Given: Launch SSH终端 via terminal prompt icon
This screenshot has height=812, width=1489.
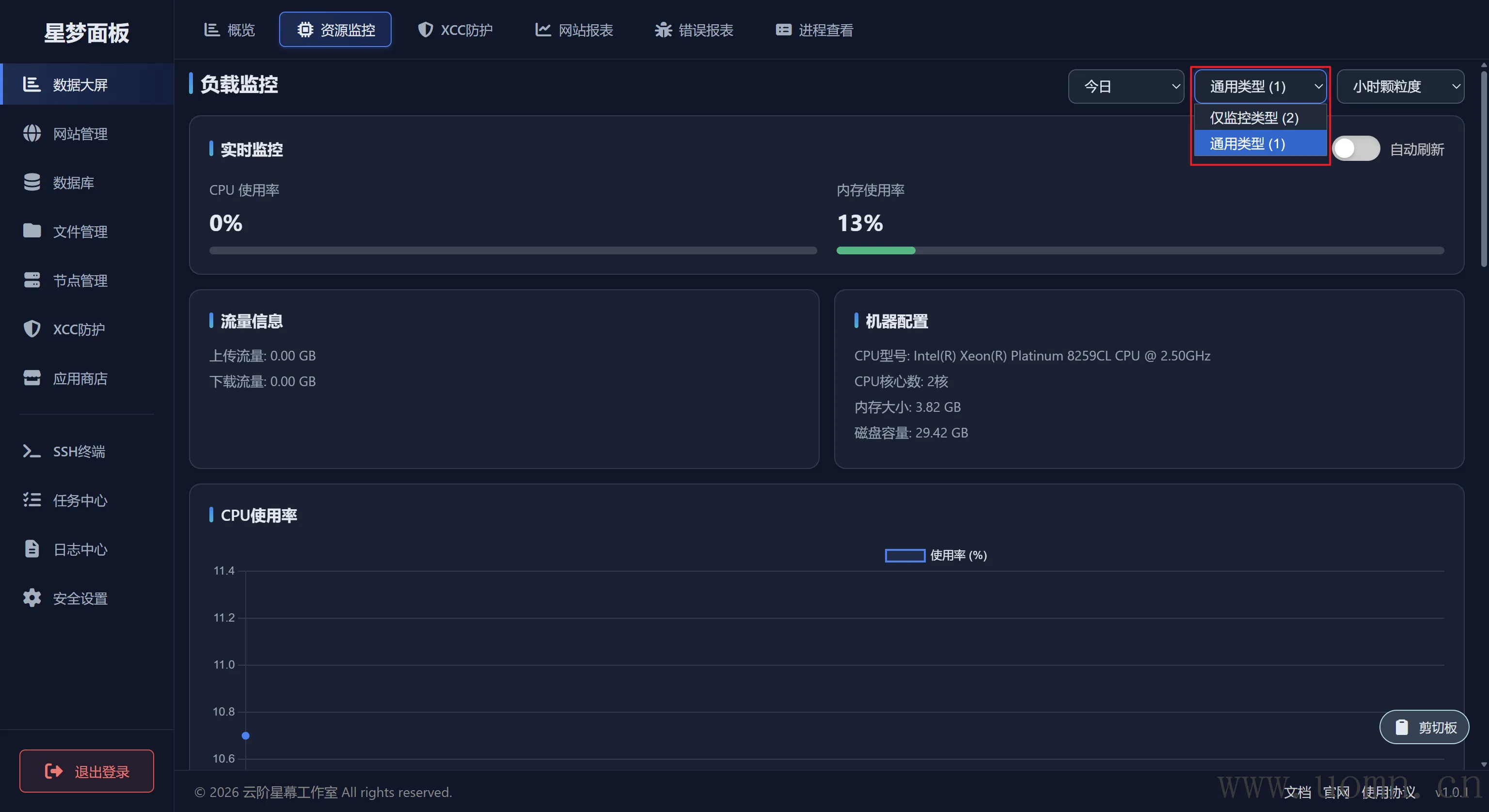Looking at the screenshot, I should pos(32,451).
